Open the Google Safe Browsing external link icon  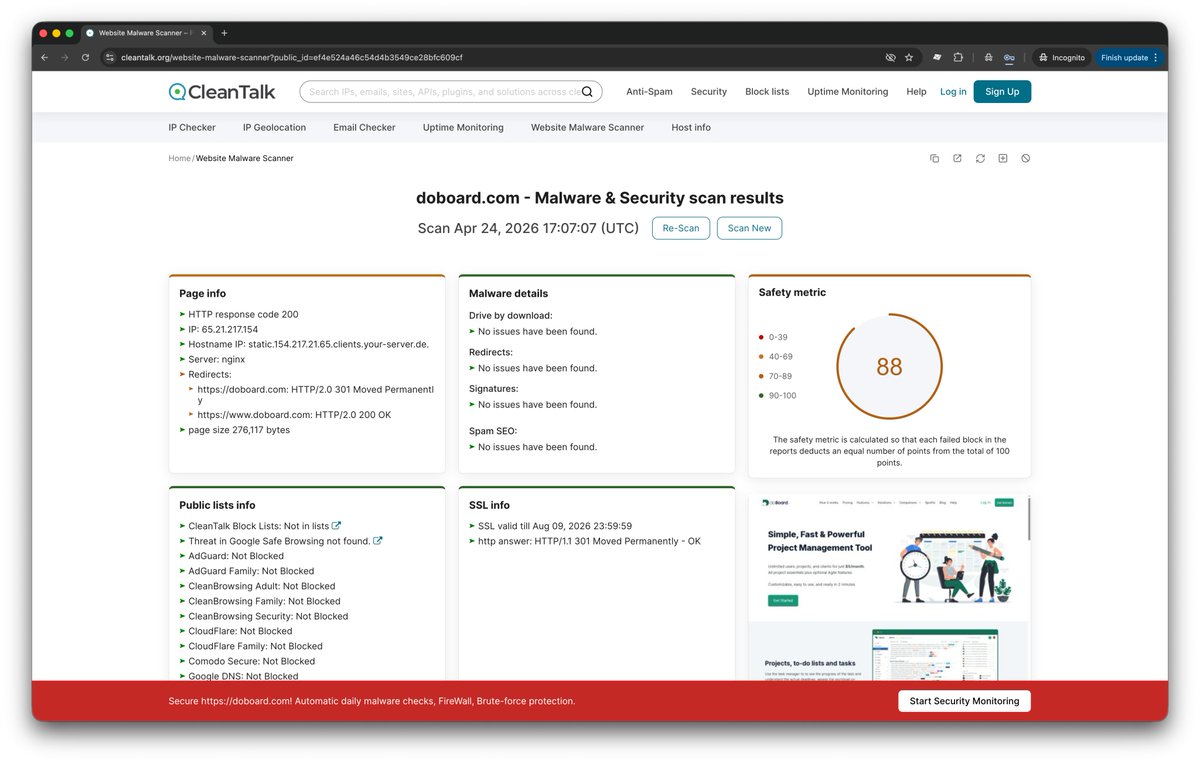coord(378,541)
